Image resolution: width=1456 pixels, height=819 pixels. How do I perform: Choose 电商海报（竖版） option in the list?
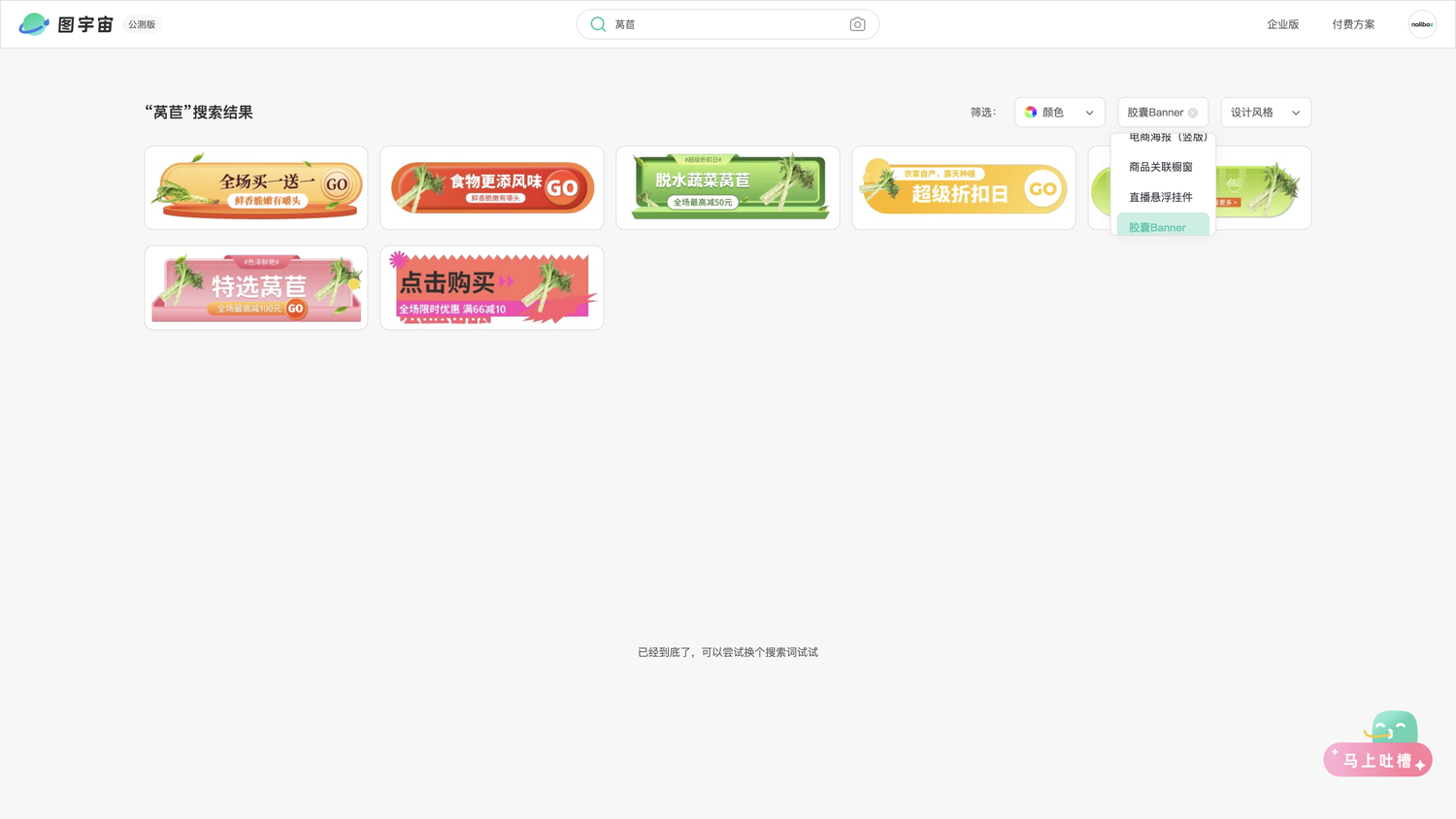(x=1168, y=139)
